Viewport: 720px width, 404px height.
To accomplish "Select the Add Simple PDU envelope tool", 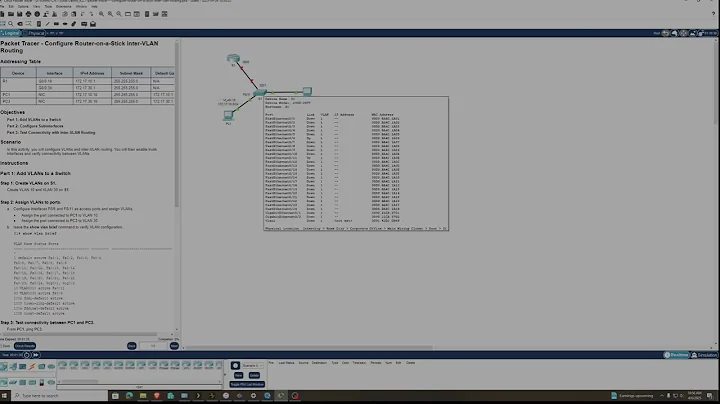I will tap(84, 24).
